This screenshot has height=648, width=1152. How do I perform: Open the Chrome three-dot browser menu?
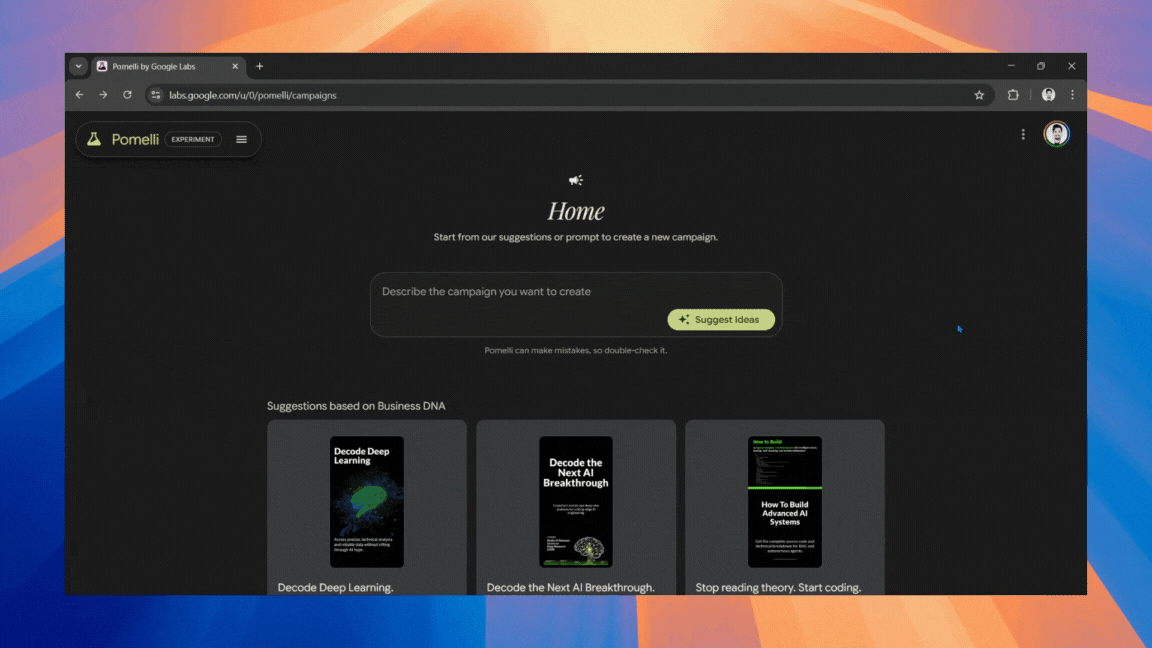[1072, 94]
